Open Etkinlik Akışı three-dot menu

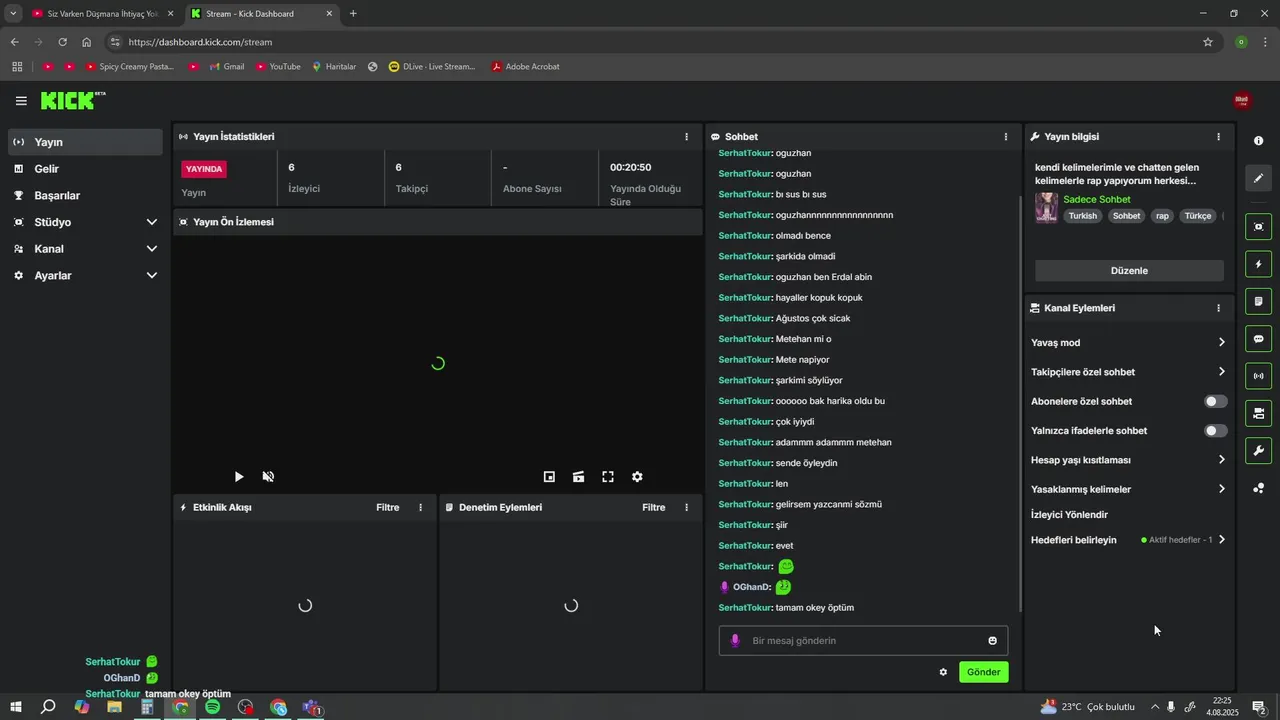(420, 507)
